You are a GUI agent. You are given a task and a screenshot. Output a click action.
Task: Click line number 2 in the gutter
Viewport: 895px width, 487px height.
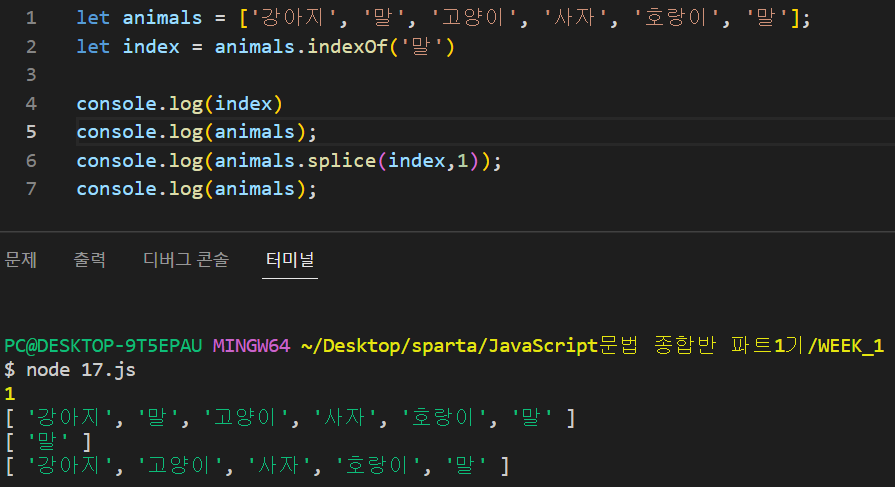(31, 46)
